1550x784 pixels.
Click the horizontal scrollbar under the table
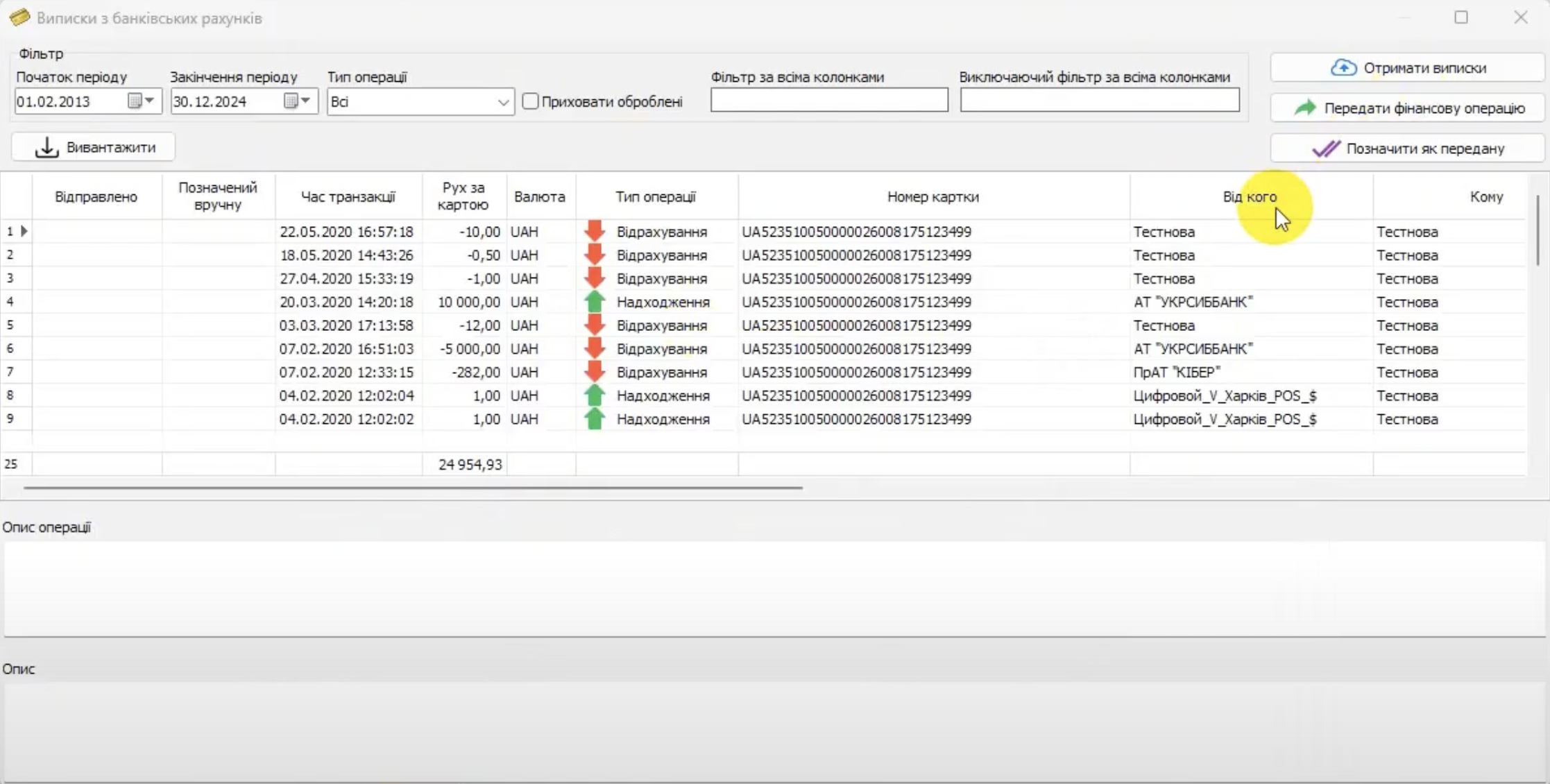(x=413, y=488)
